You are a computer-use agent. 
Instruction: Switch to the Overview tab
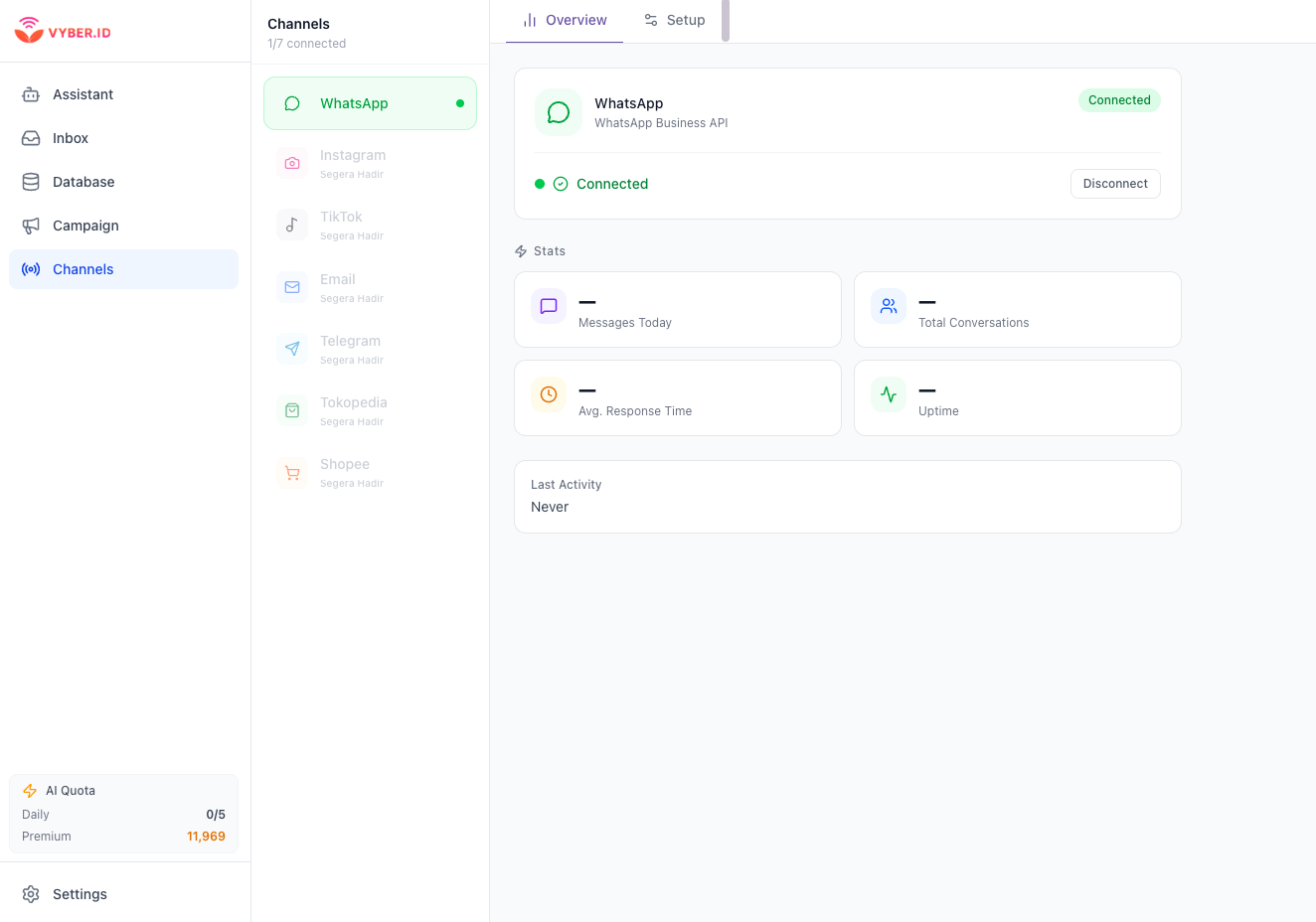pos(565,21)
